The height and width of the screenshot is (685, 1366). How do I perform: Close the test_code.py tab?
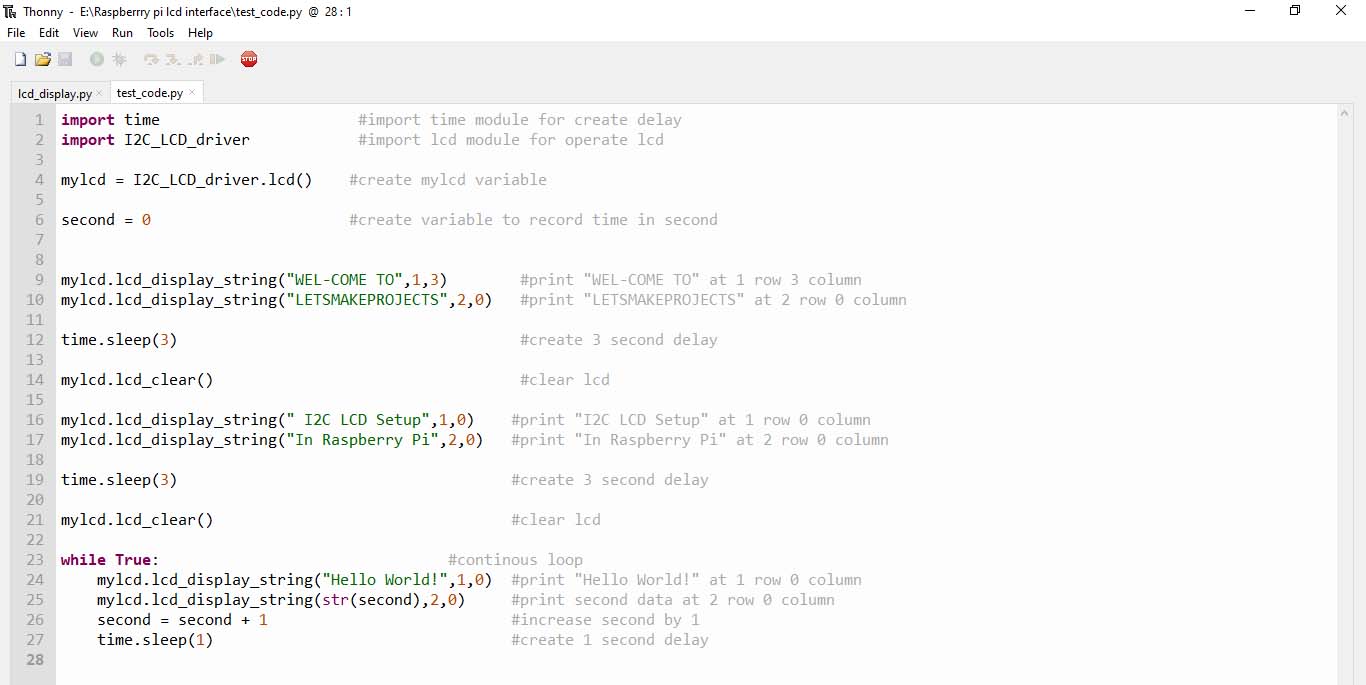(193, 93)
